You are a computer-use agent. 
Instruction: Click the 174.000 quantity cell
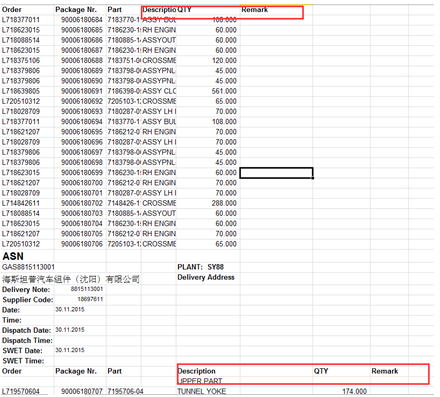tap(354, 391)
